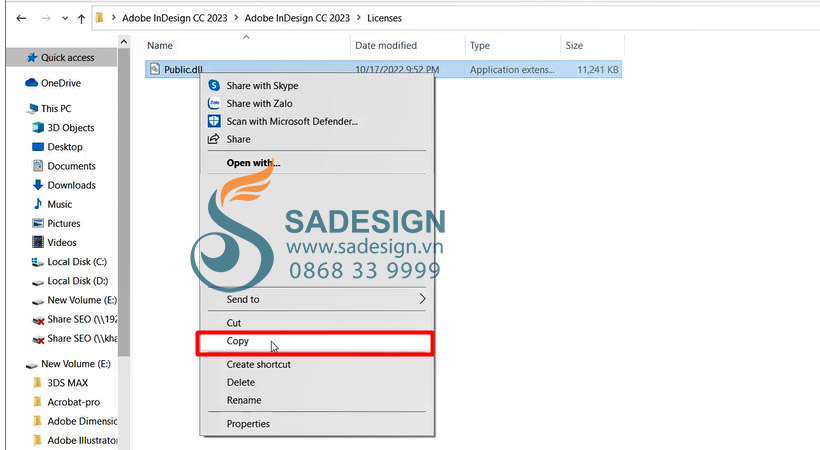Open Downloads in the sidebar
Image resolution: width=820 pixels, height=450 pixels.
coord(71,185)
